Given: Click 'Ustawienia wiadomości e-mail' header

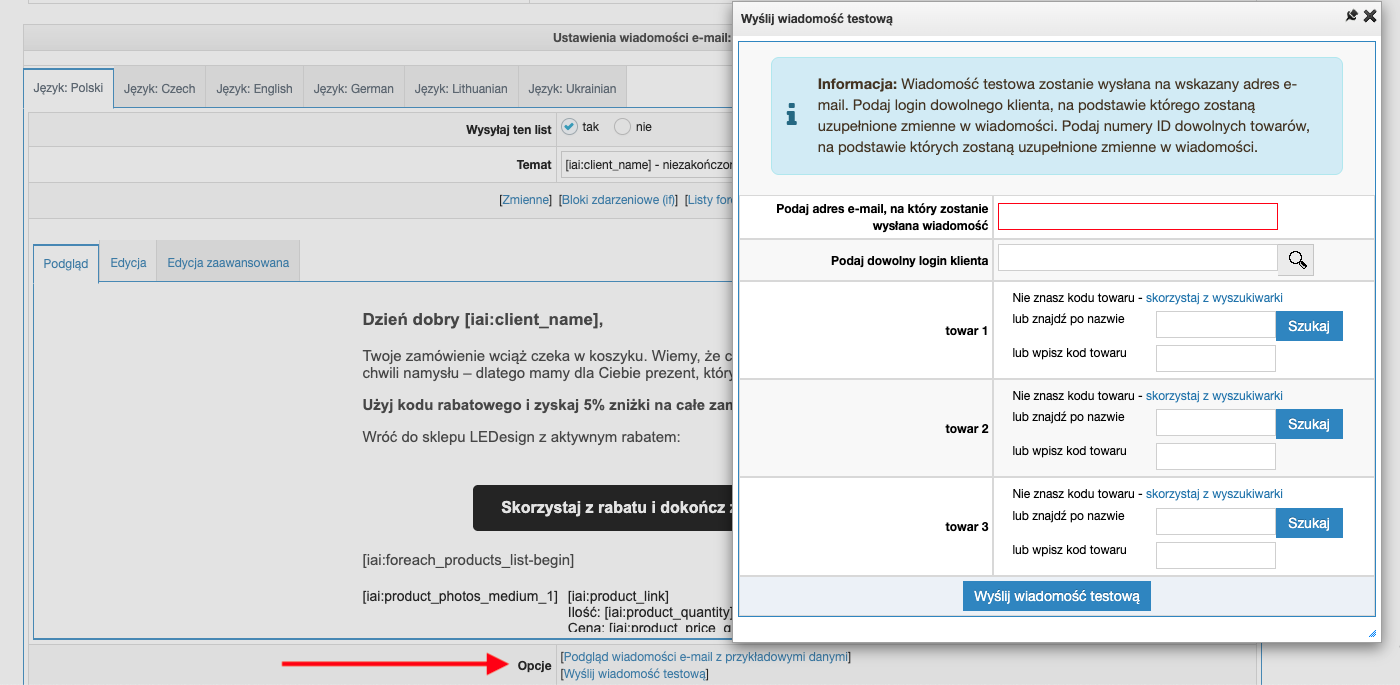Looking at the screenshot, I should (642, 38).
